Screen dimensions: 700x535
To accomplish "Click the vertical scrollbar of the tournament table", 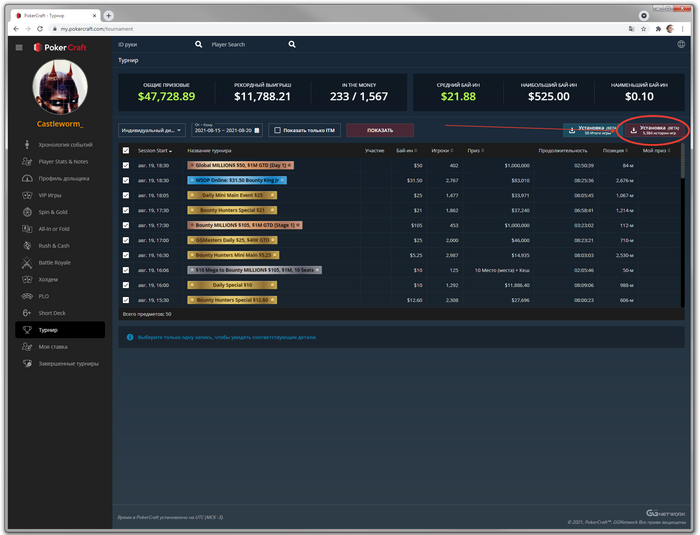I will [682, 162].
